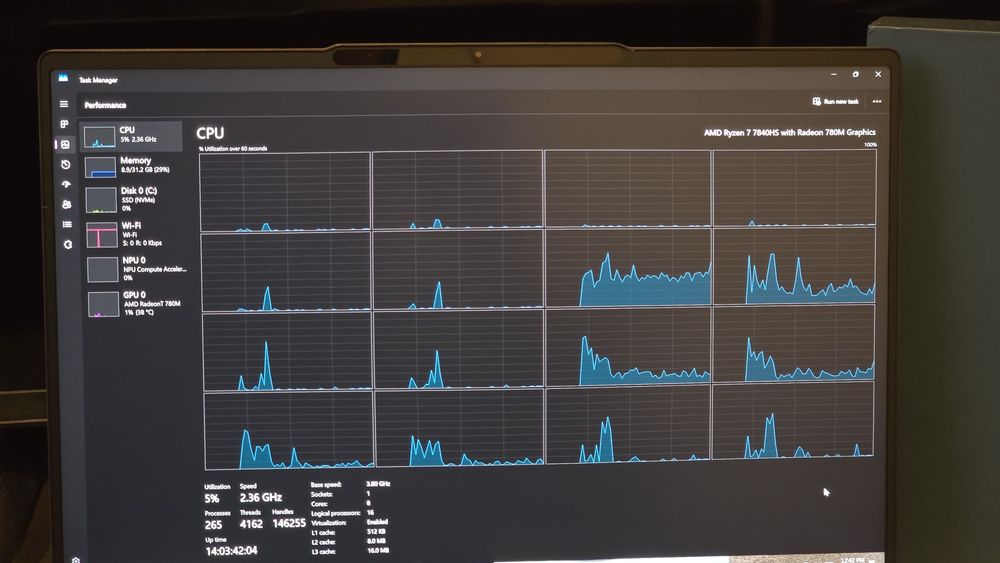Click the Threads count 4162
This screenshot has width=1000, height=563.
tap(251, 524)
